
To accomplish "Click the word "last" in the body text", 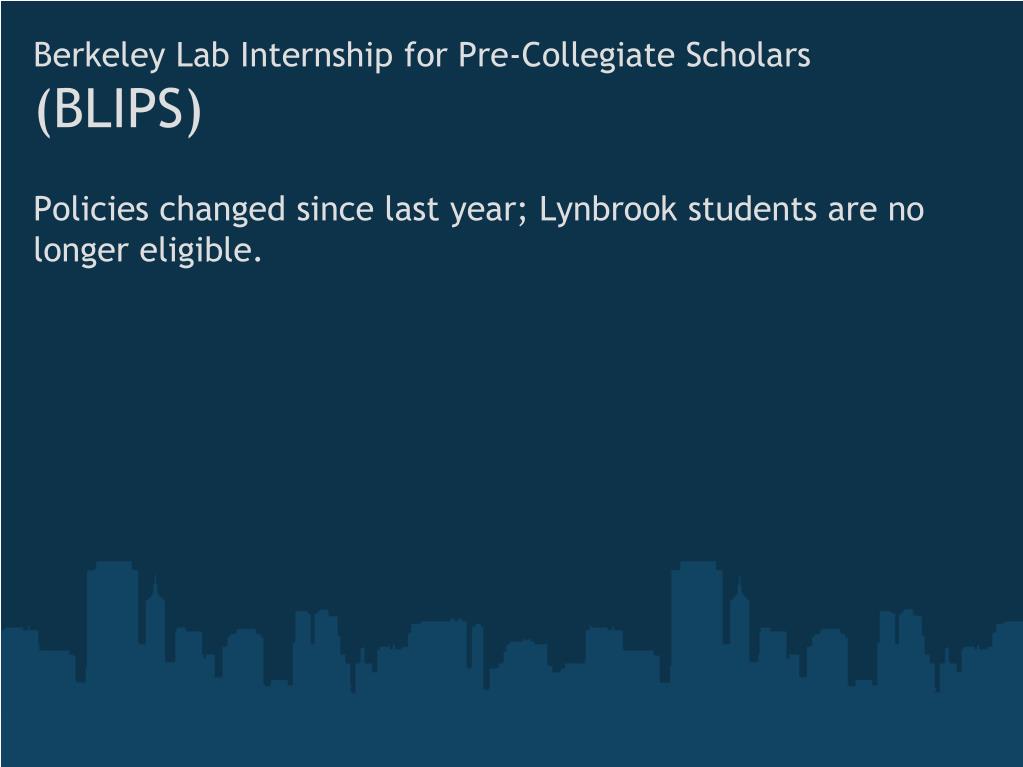I will tap(412, 209).
